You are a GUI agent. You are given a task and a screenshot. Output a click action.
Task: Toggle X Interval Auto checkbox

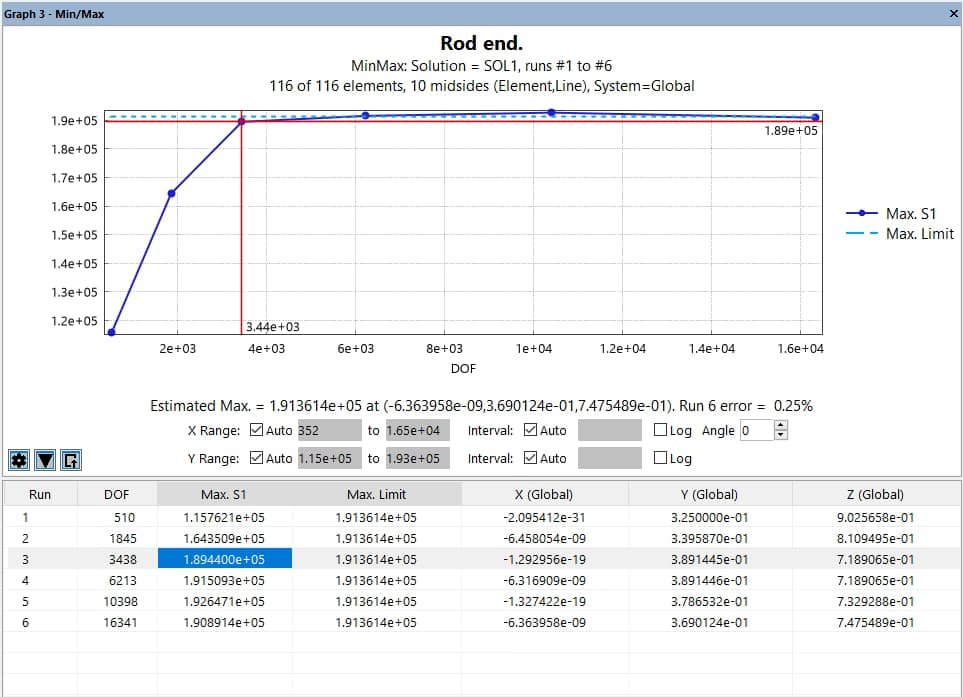tap(530, 431)
